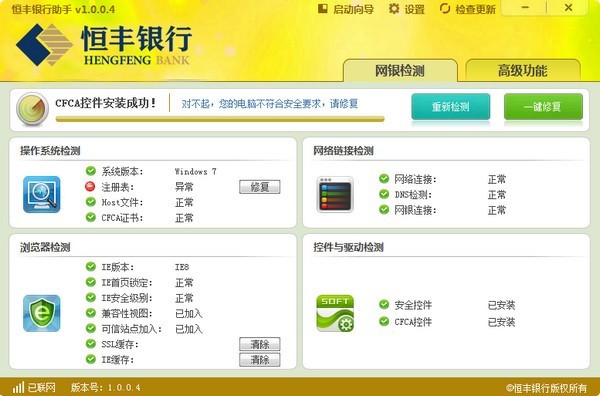Image resolution: width=600 pixels, height=396 pixels.
Task: Click the IE shield browser detection icon
Action: (x=42, y=313)
